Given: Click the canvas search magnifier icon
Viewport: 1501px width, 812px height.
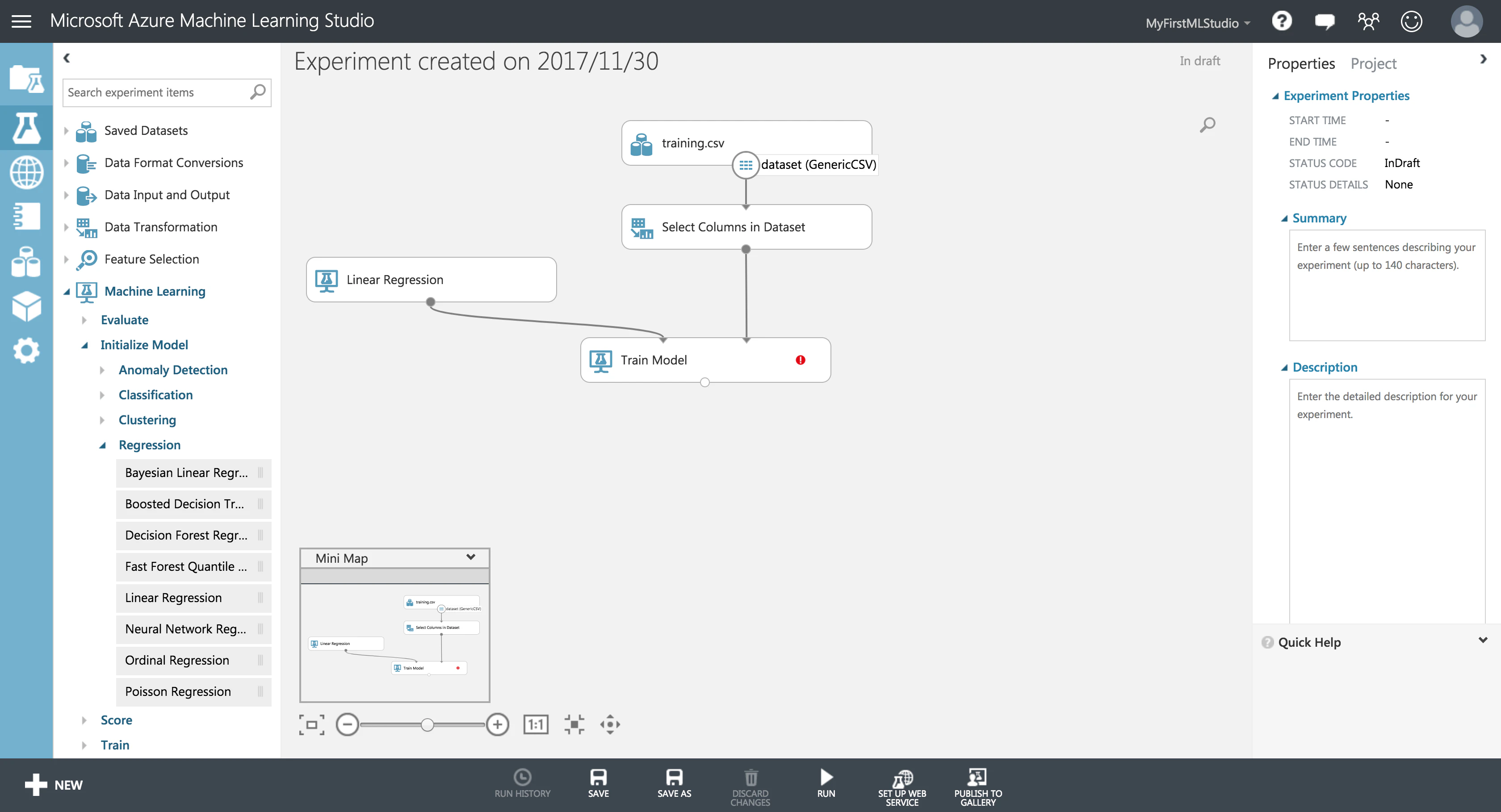Looking at the screenshot, I should coord(1208,125).
